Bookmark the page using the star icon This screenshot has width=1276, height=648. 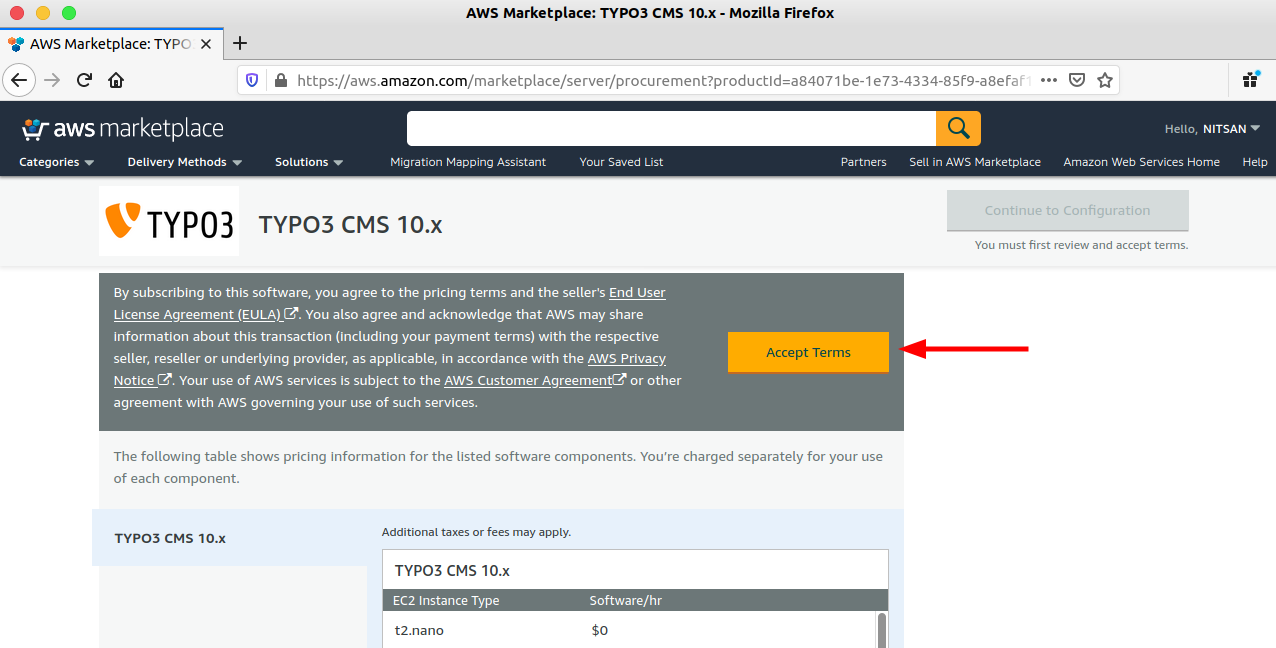click(x=1104, y=80)
